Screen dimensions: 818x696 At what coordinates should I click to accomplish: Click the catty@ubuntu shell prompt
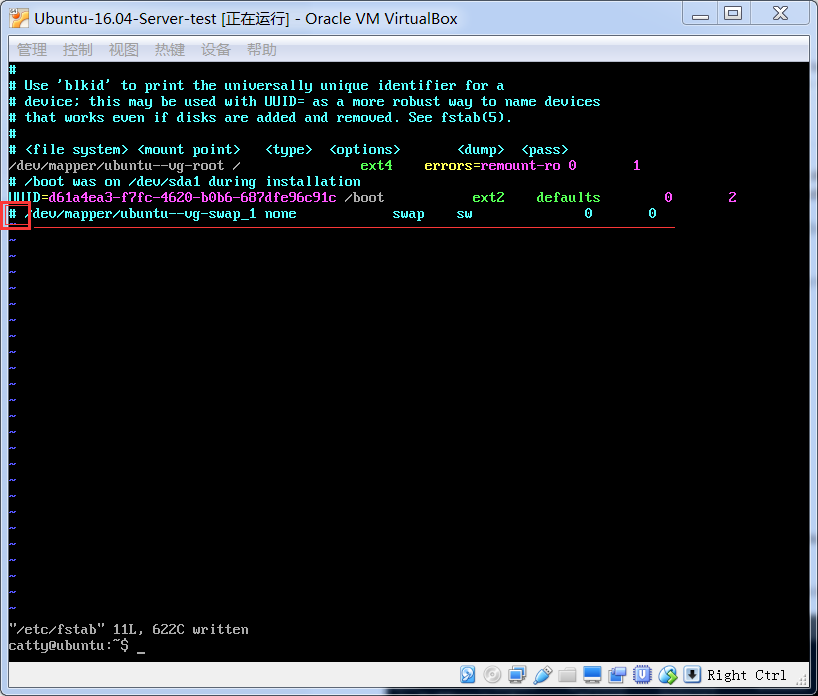coord(68,645)
